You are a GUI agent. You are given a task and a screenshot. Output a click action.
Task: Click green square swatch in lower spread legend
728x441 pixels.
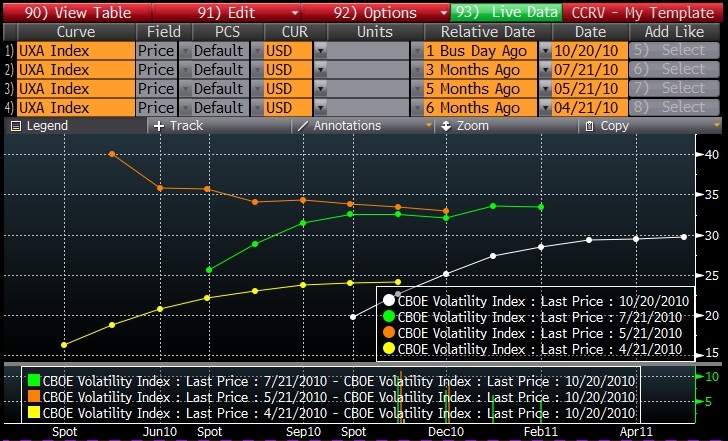[34, 381]
